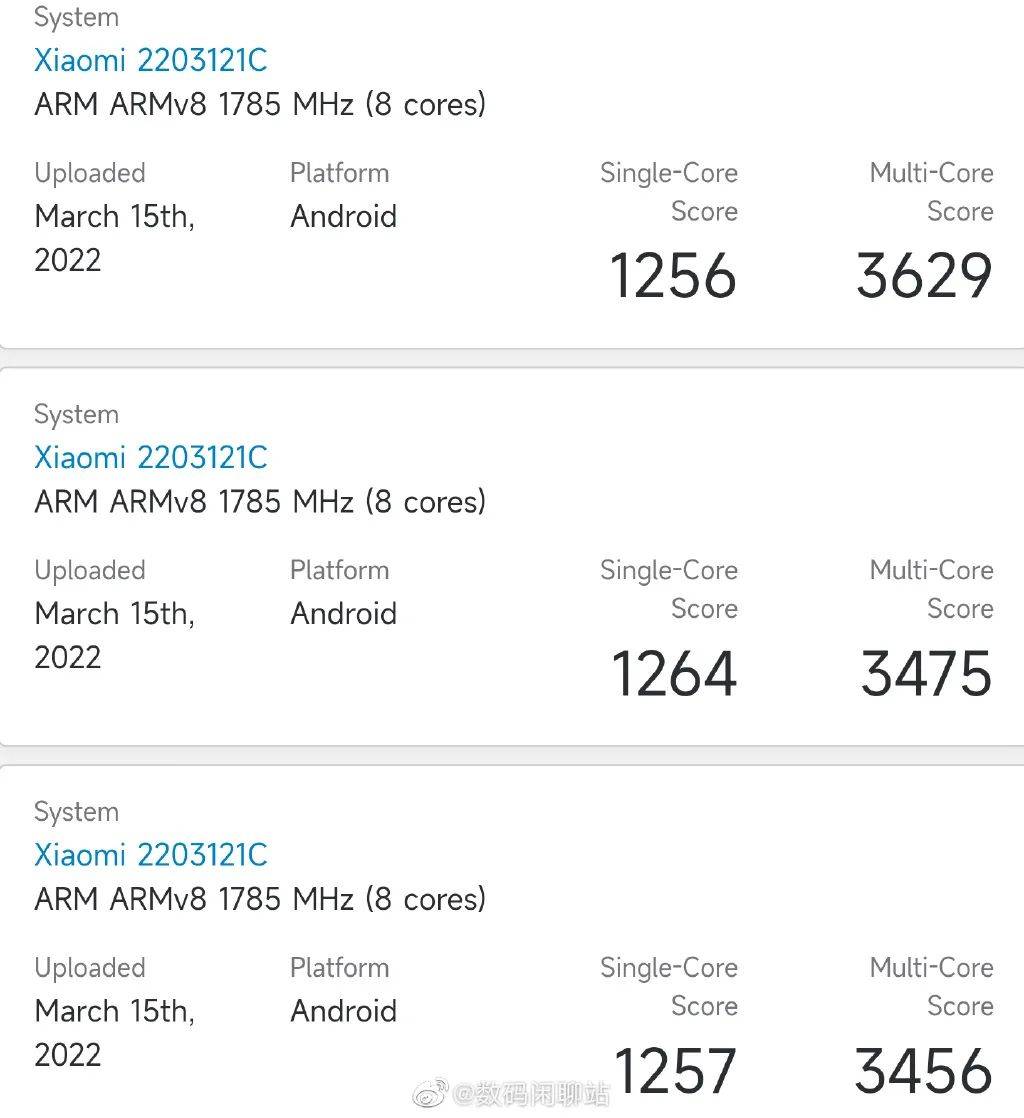Select the second result's Android platform text
This screenshot has width=1024, height=1118.
coord(343,613)
